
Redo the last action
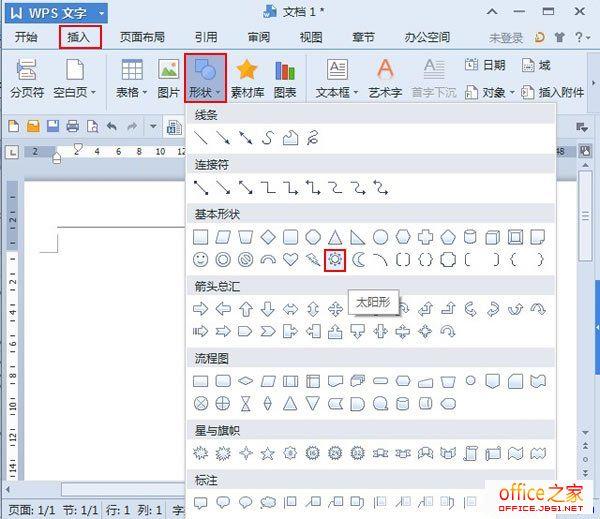coord(132,126)
